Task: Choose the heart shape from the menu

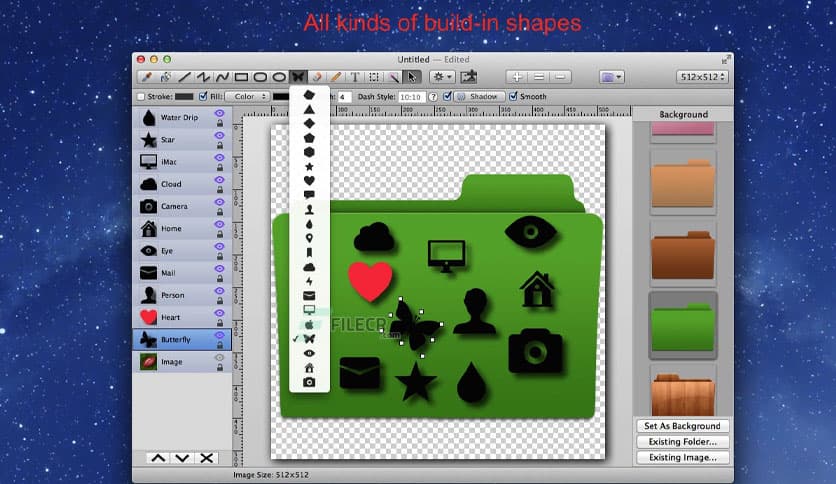Action: 309,181
